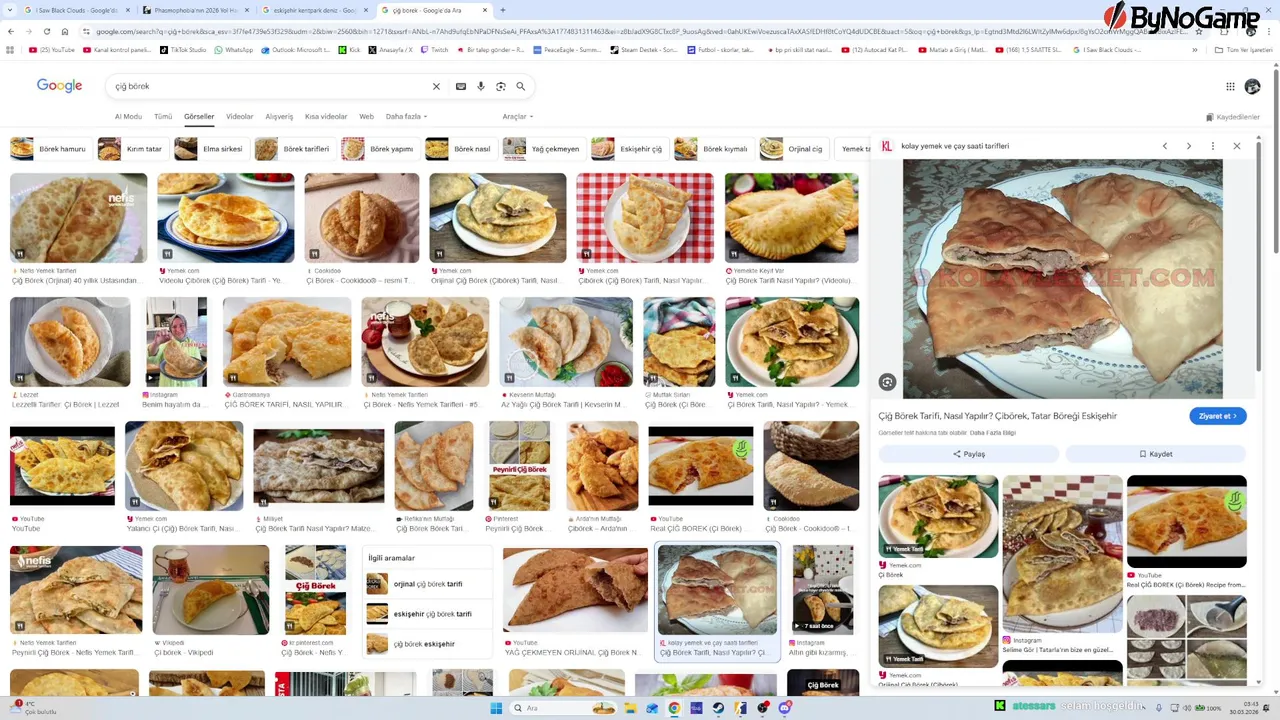Search inside the preview image with Lens
This screenshot has width=1280, height=720.
point(887,382)
